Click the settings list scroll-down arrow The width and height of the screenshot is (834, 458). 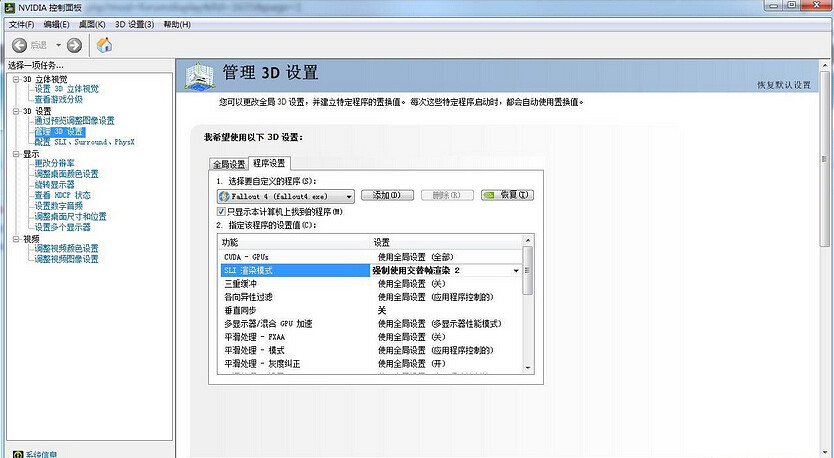[x=528, y=368]
